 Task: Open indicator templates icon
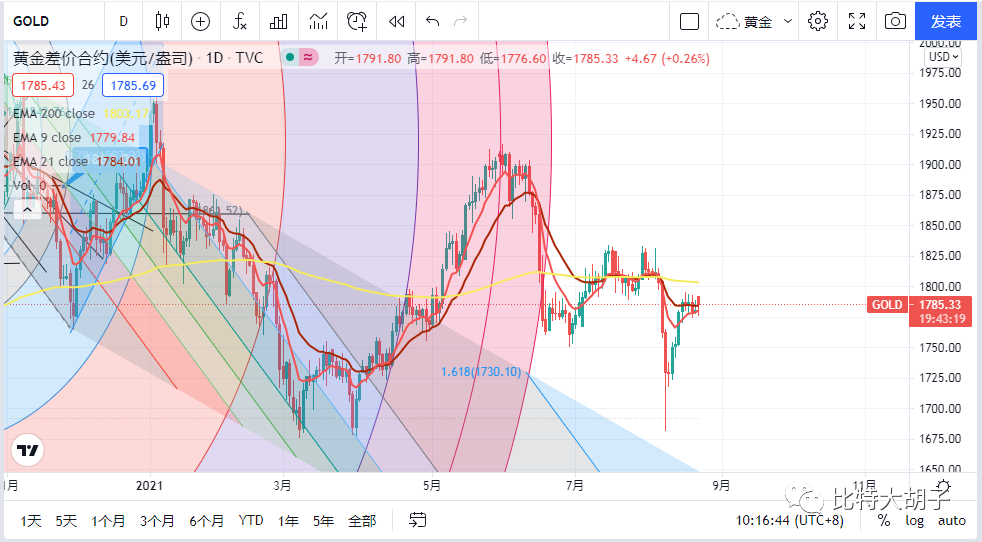[x=318, y=21]
